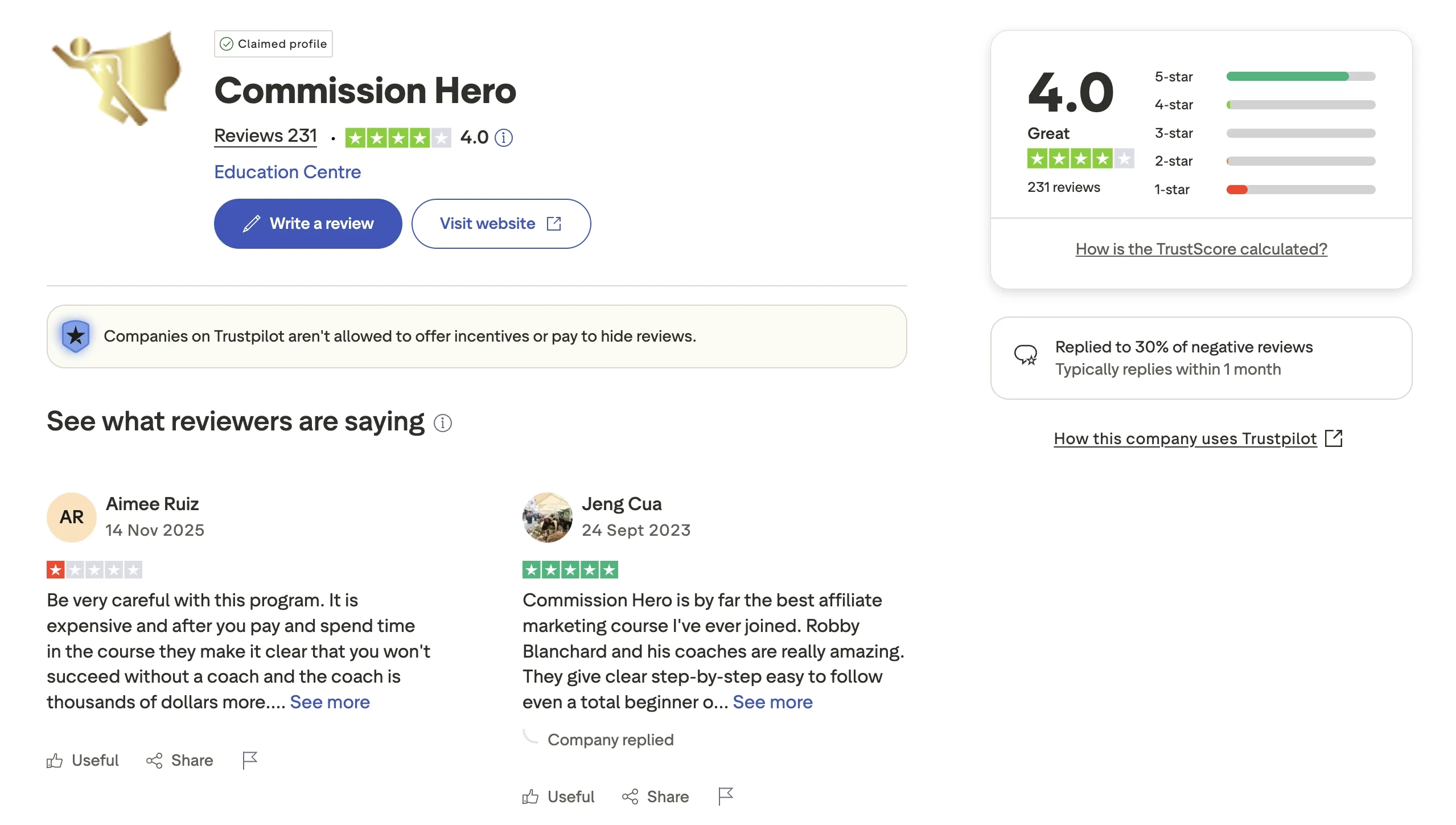Click the Visit website button
The image size is (1456, 825).
click(501, 224)
